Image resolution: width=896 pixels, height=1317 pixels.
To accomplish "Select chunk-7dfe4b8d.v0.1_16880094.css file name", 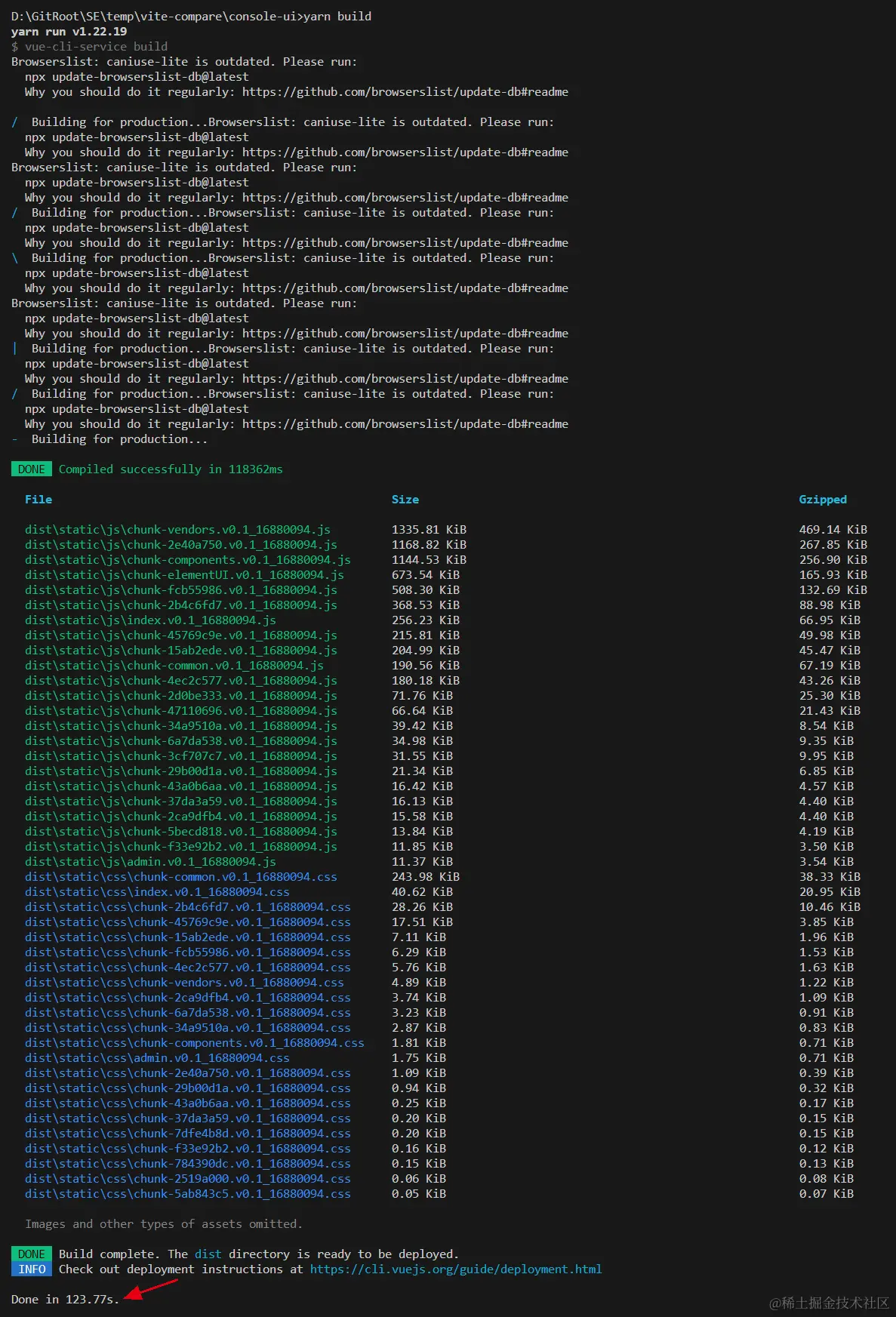I will click(x=188, y=1134).
